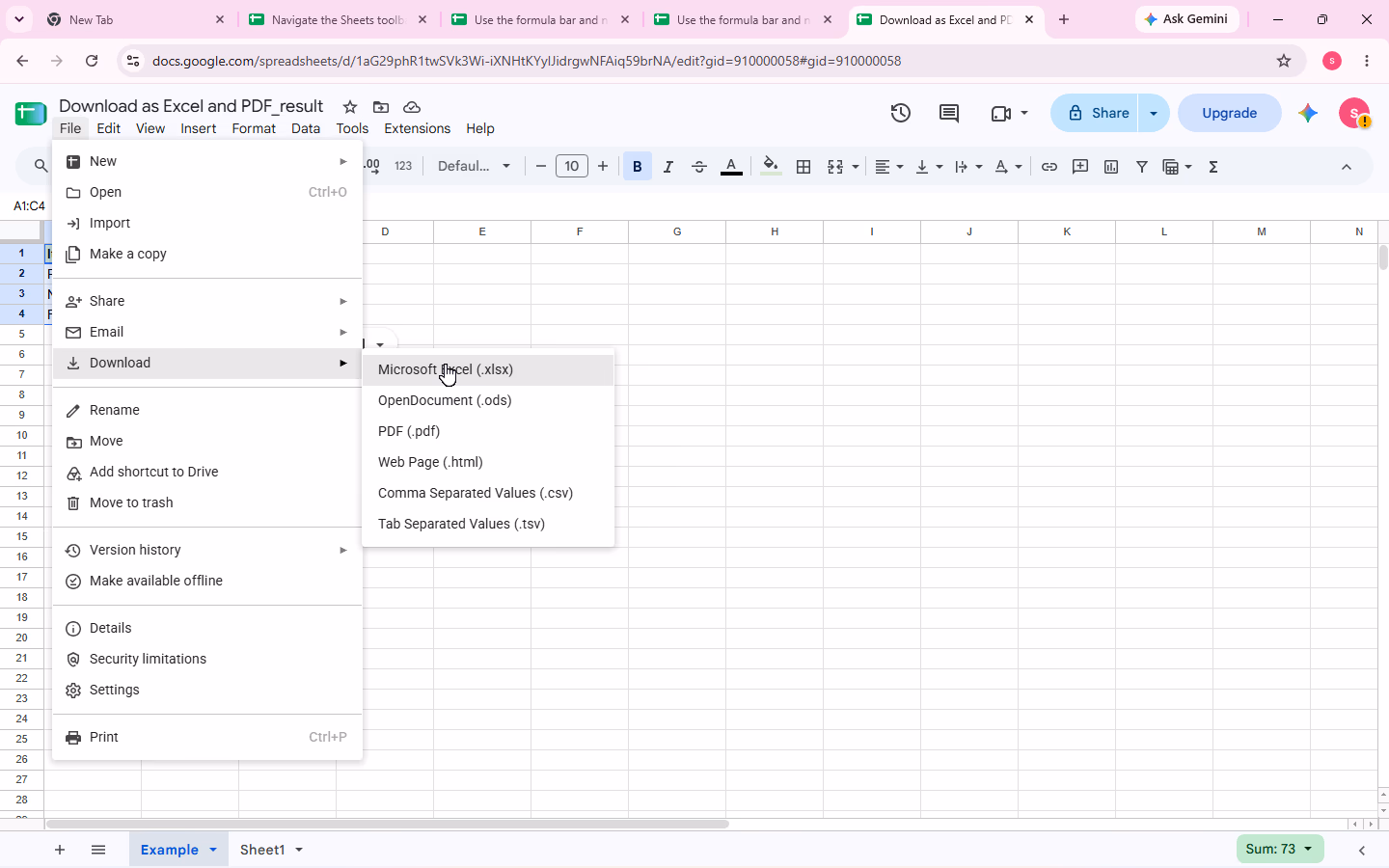Open the fill color picker
Screen dimensions: 1389x868
click(770, 167)
